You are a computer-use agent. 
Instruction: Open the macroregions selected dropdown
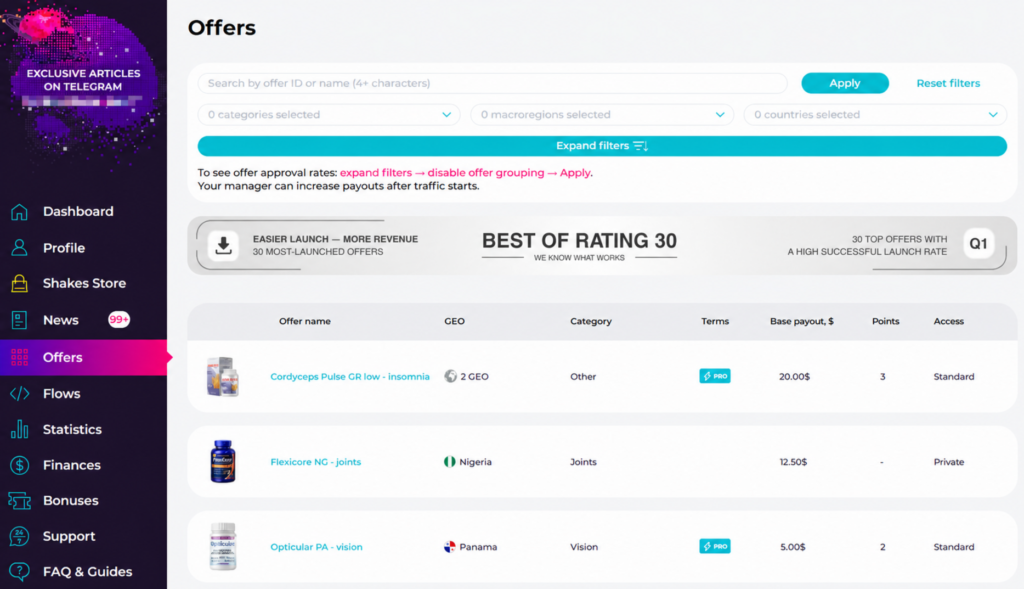coord(602,115)
